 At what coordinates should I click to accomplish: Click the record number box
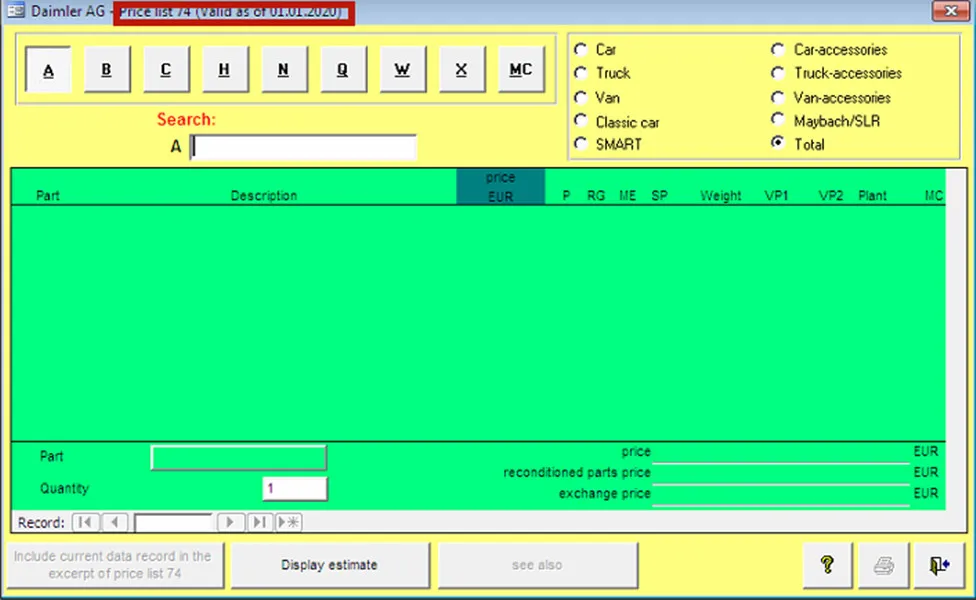pyautogui.click(x=173, y=522)
